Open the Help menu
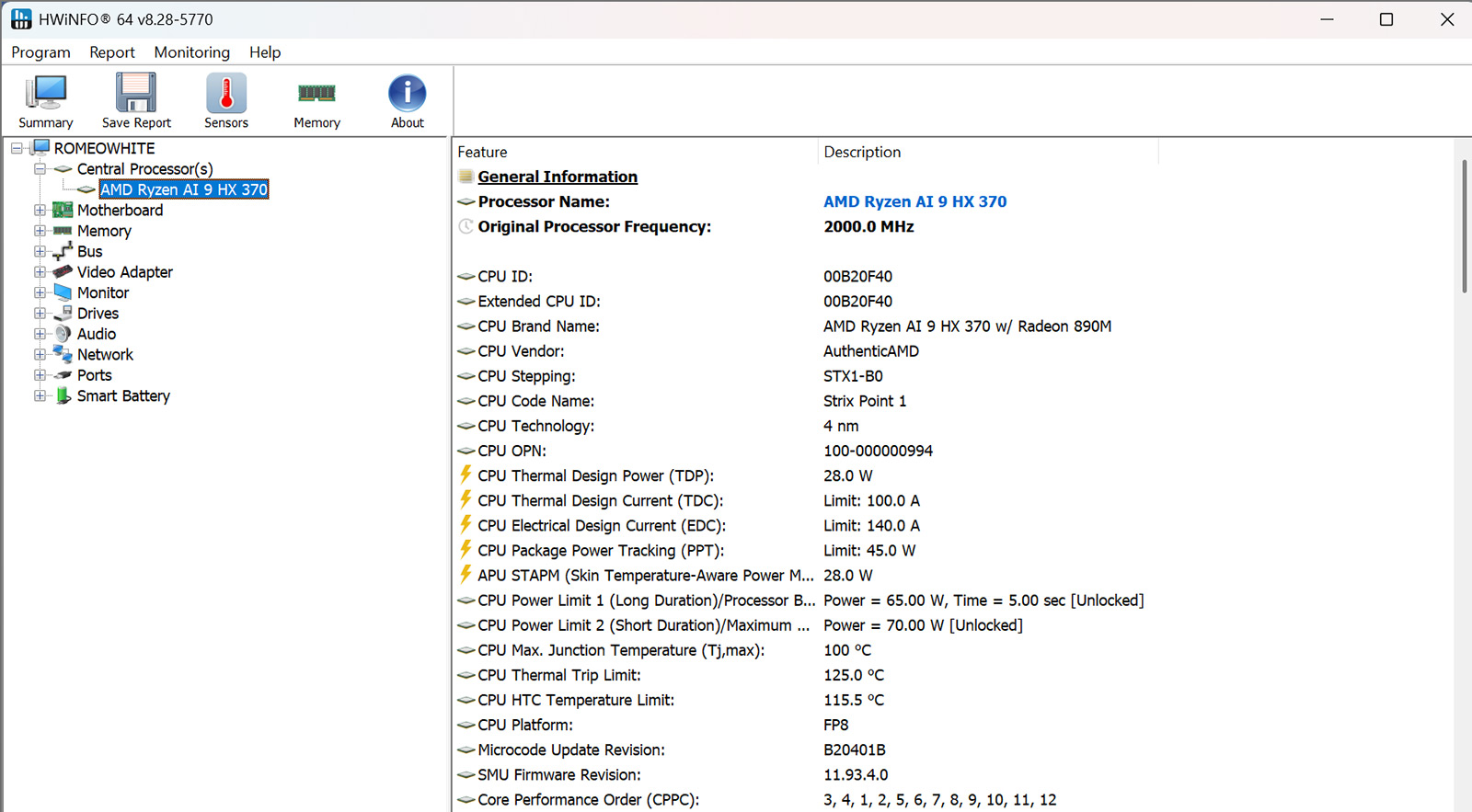The height and width of the screenshot is (812, 1472). pyautogui.click(x=265, y=52)
